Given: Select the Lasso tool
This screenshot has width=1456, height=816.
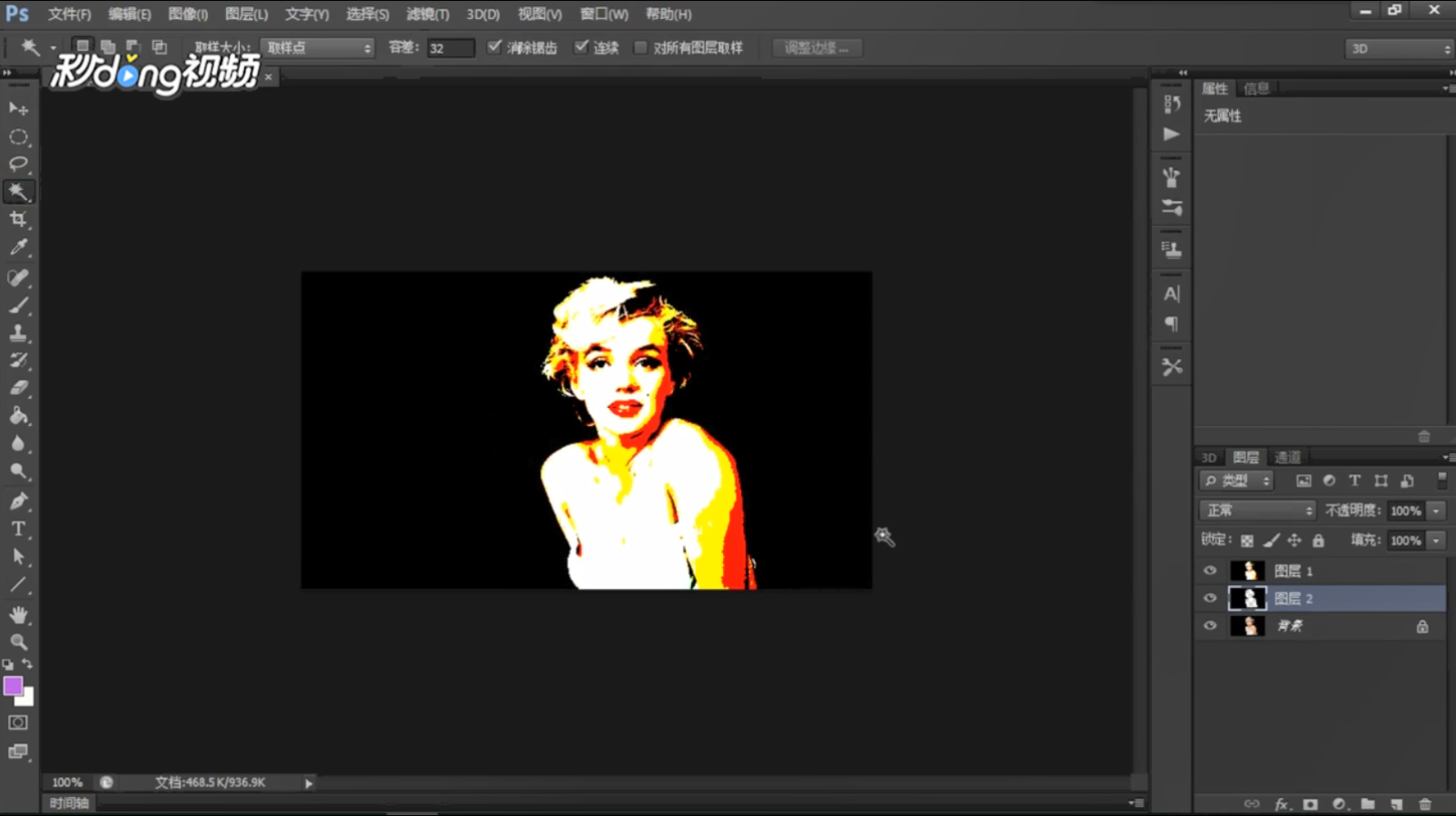Looking at the screenshot, I should tap(18, 164).
